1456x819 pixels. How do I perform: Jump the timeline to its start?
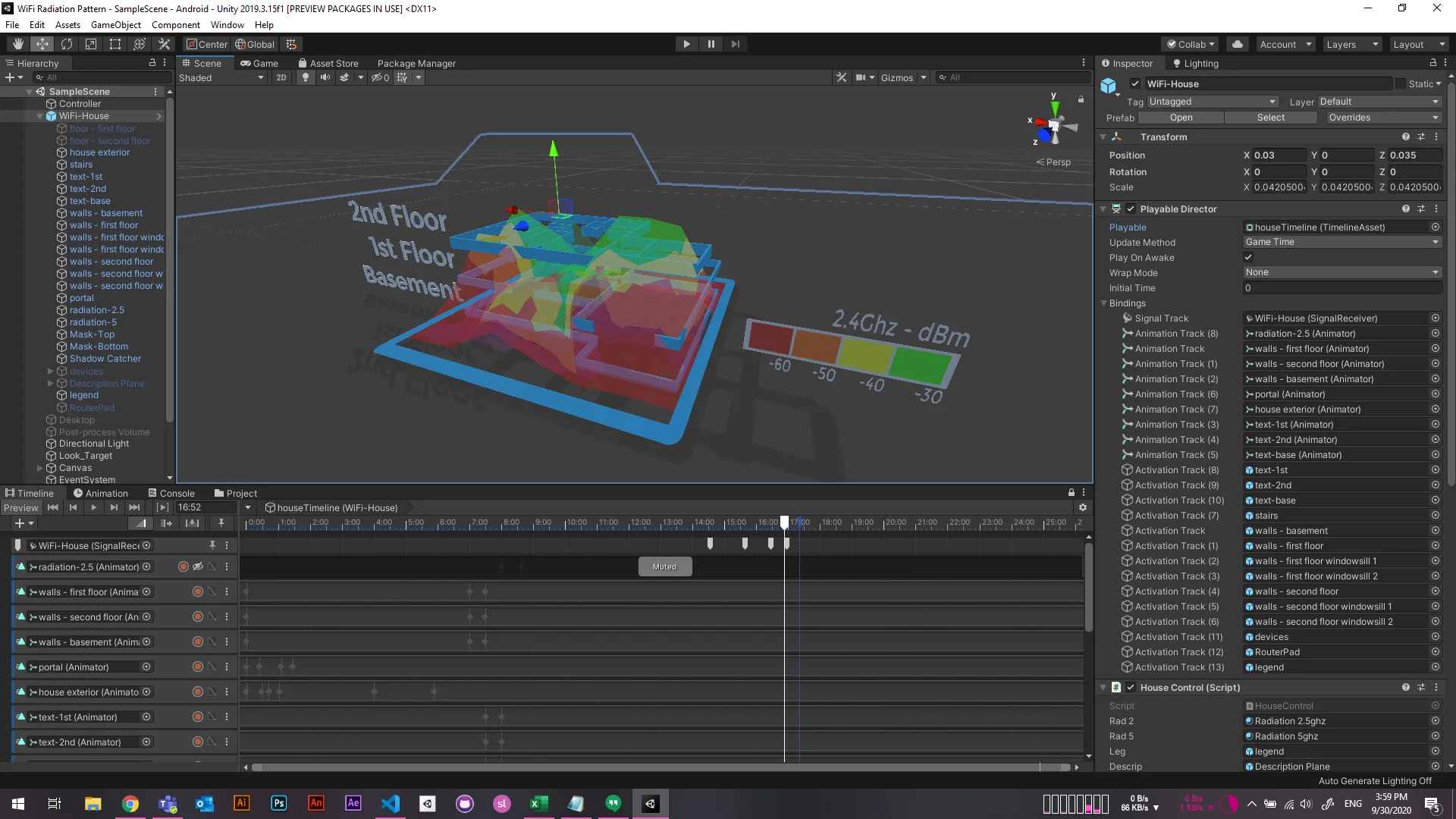pyautogui.click(x=52, y=507)
